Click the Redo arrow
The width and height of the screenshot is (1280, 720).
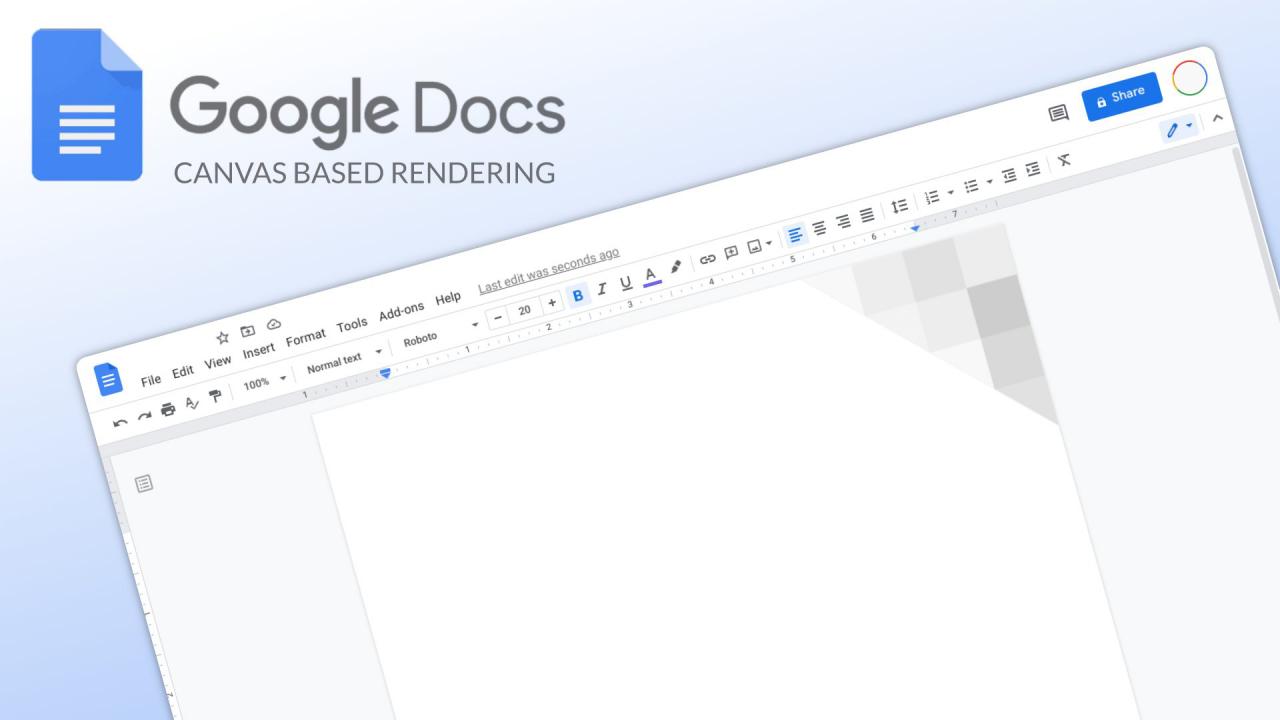144,417
